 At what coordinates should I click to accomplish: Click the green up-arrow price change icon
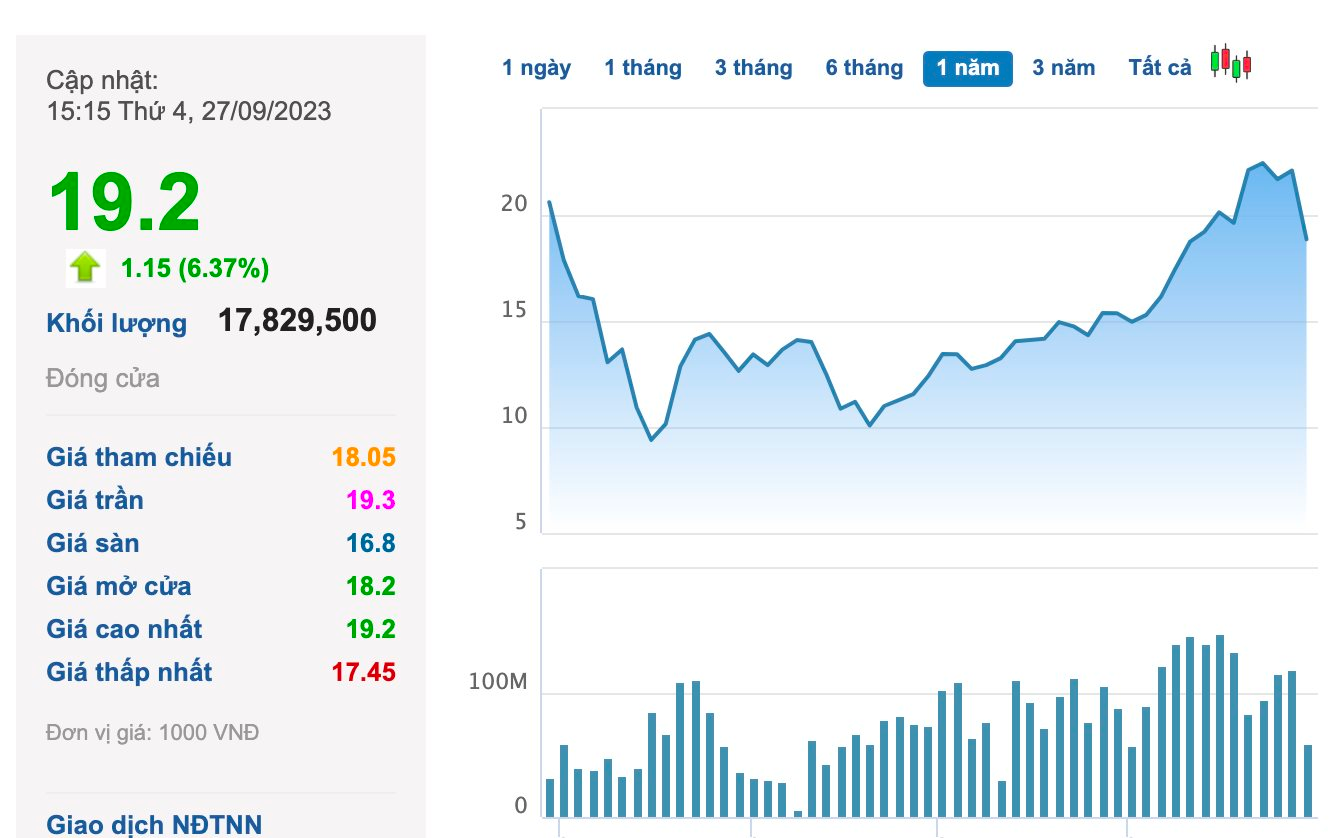click(x=86, y=267)
